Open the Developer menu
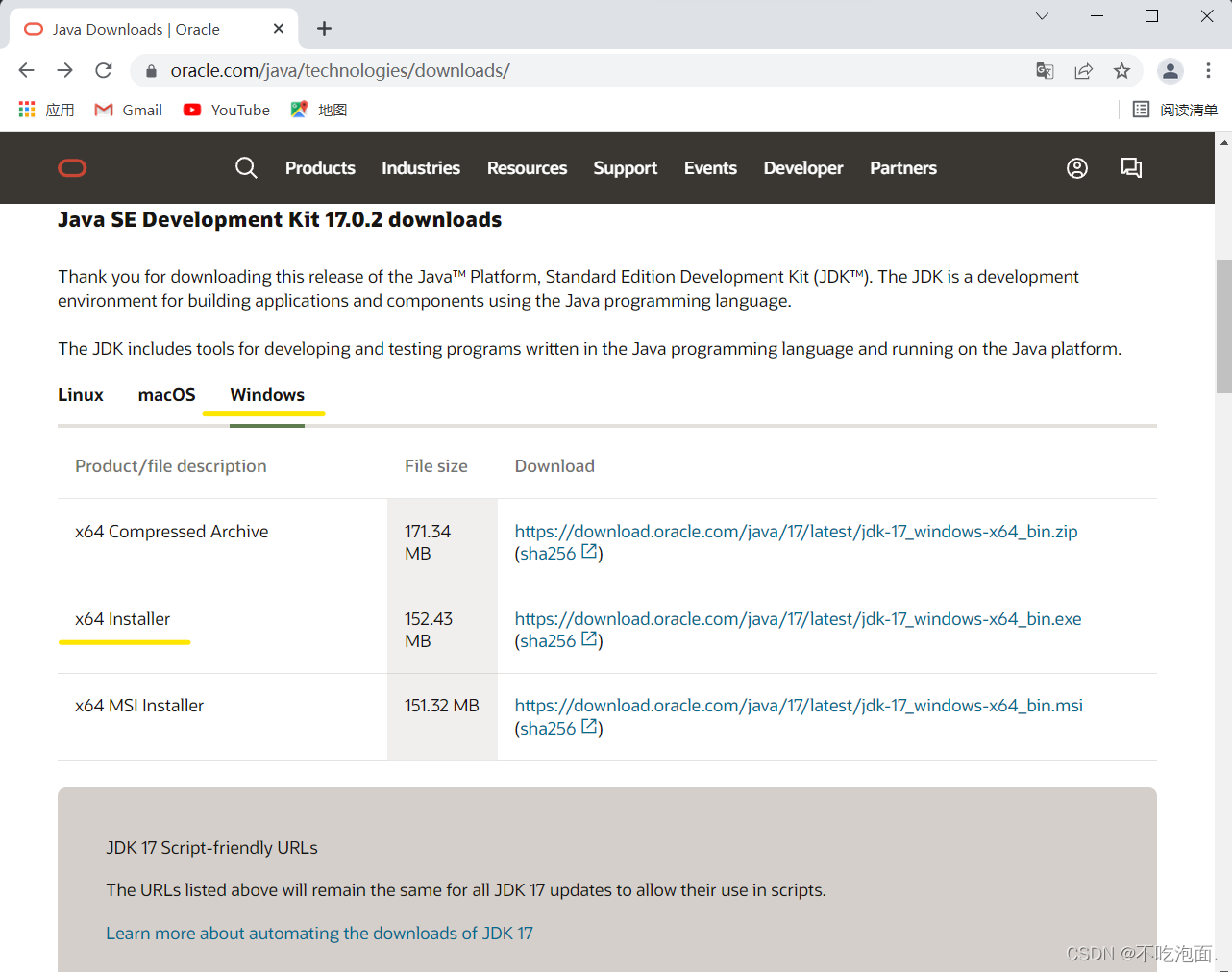The image size is (1232, 972). [803, 168]
